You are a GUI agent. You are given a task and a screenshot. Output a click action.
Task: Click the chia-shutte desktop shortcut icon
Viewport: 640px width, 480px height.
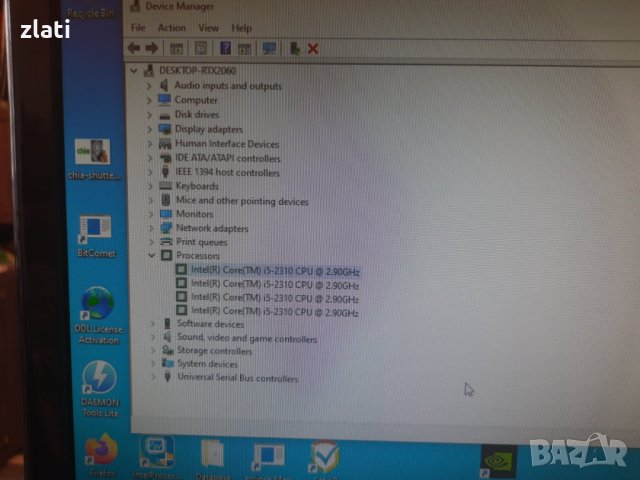(93, 153)
